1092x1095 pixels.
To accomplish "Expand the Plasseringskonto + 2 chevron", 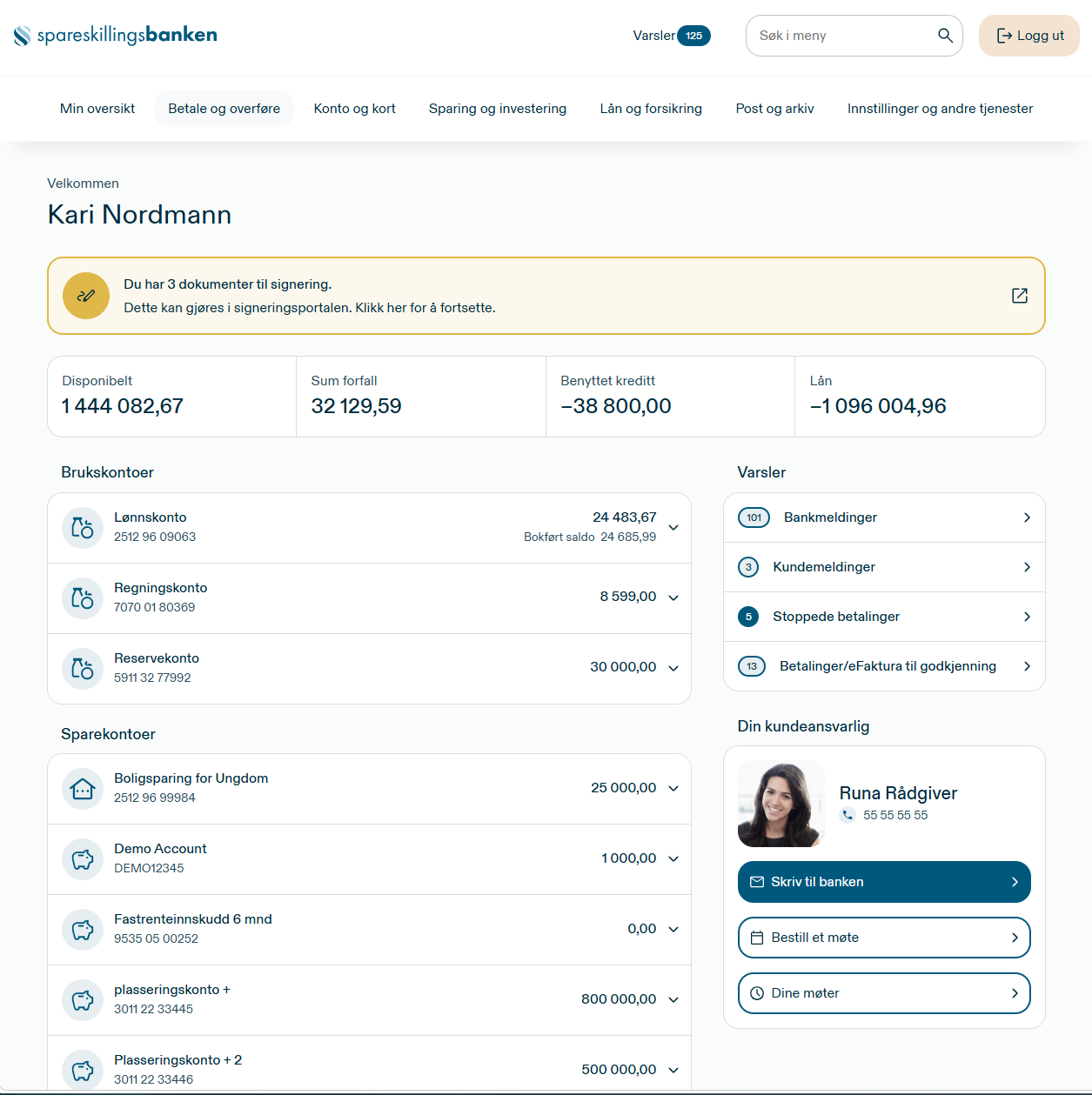I will point(673,1070).
